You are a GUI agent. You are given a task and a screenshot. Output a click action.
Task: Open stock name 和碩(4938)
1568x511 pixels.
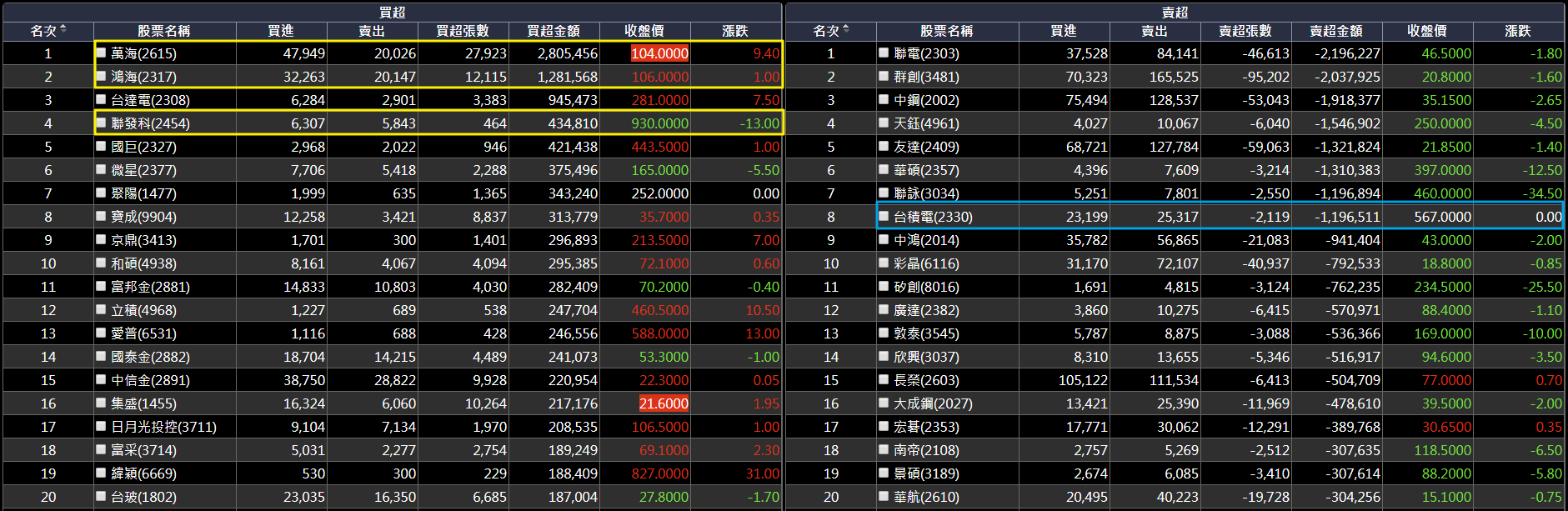(143, 263)
